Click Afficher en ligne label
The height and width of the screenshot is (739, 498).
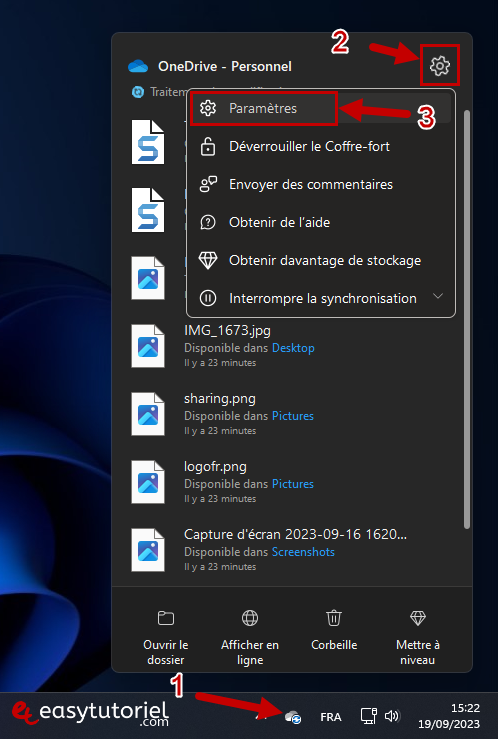pyautogui.click(x=250, y=652)
